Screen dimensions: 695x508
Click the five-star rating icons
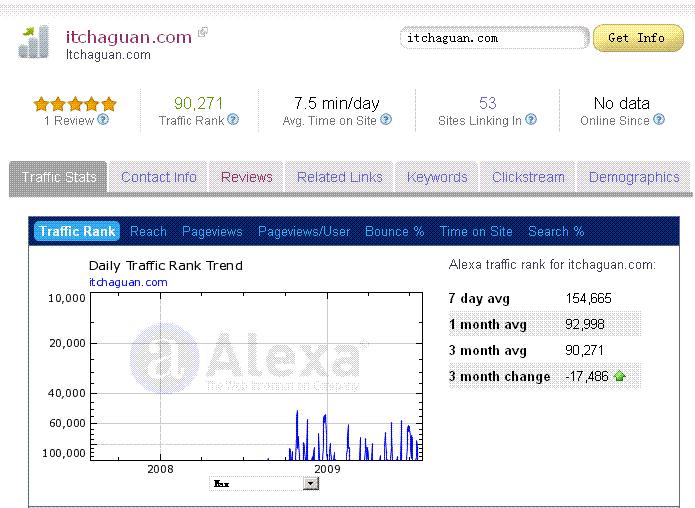[75, 104]
